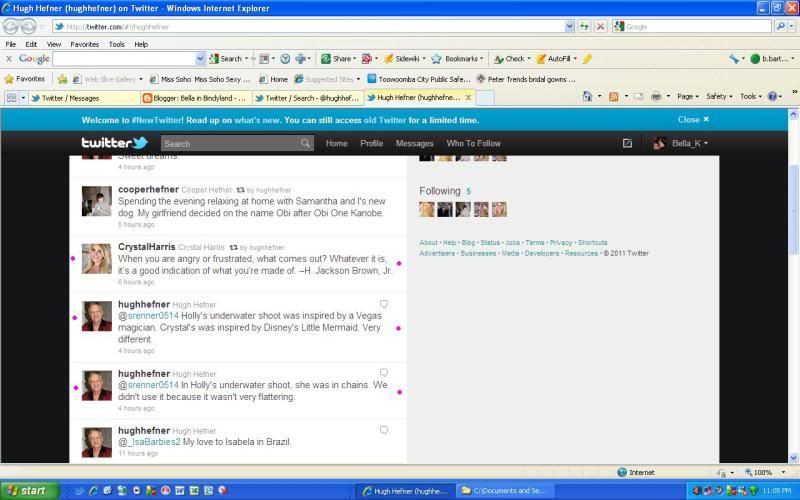Open the address bar history dropdown
800x500 pixels.
point(569,27)
